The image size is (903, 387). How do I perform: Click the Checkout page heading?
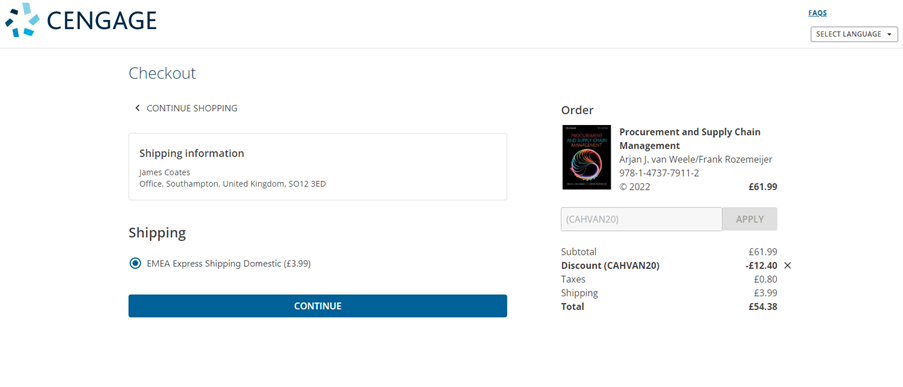click(162, 73)
